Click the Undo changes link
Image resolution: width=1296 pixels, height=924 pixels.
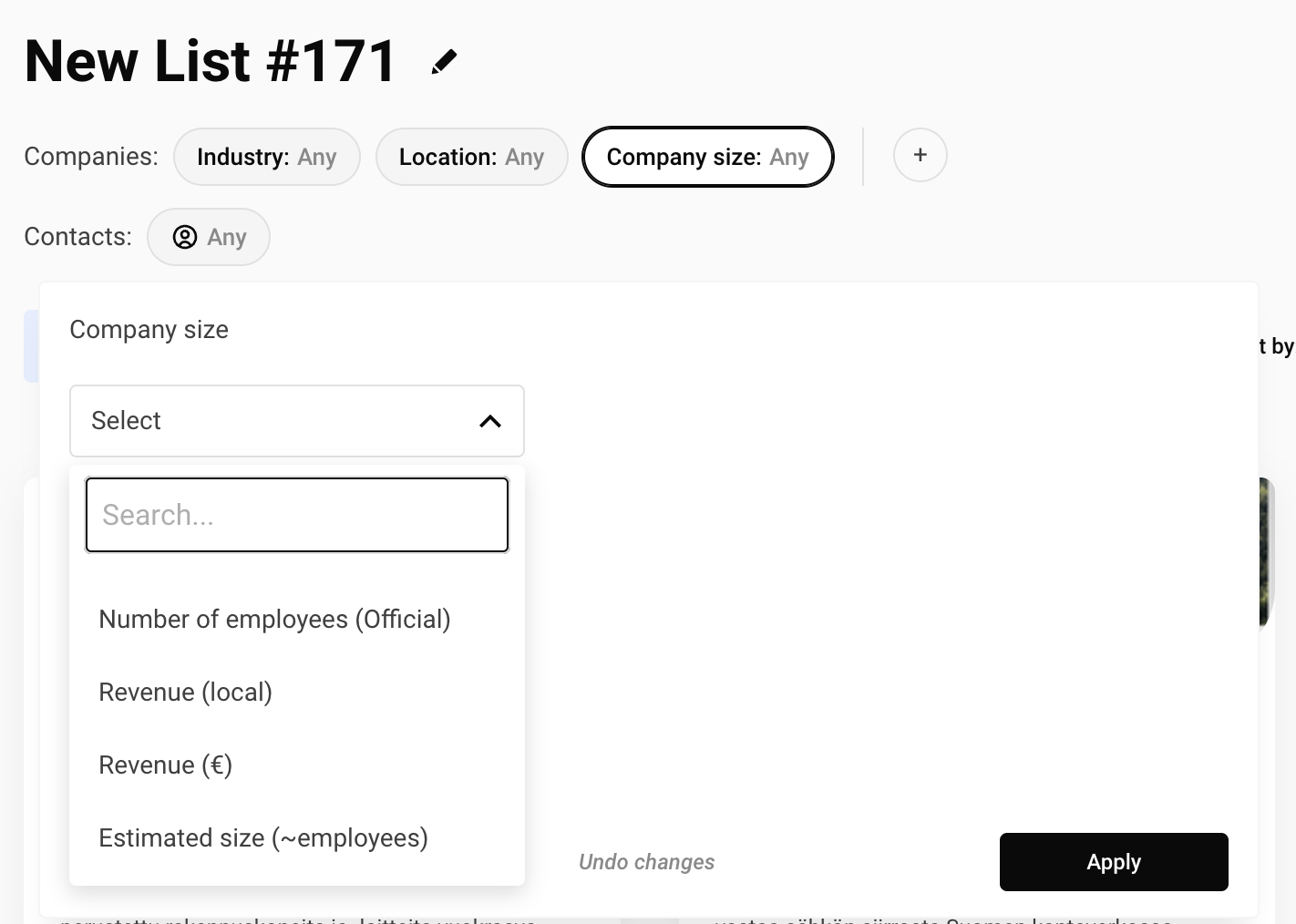point(646,862)
